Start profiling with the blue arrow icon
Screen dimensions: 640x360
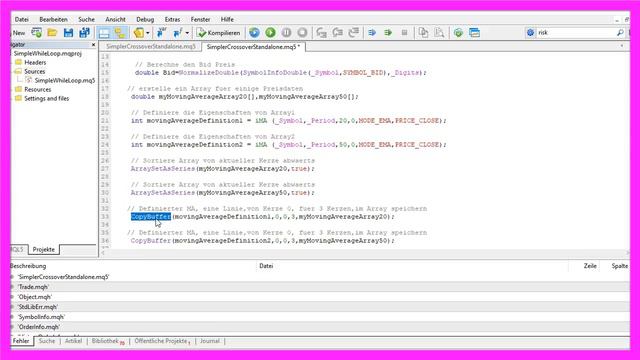click(x=372, y=33)
